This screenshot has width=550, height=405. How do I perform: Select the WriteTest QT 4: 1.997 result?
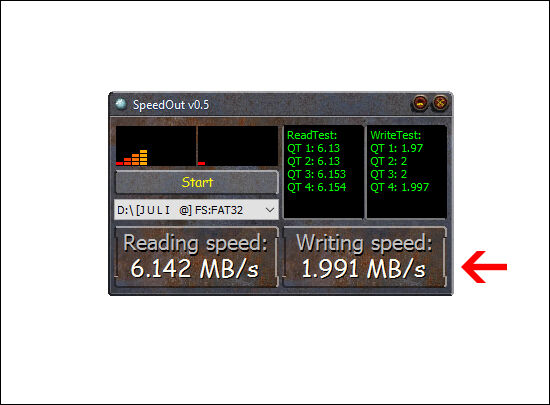click(x=400, y=187)
